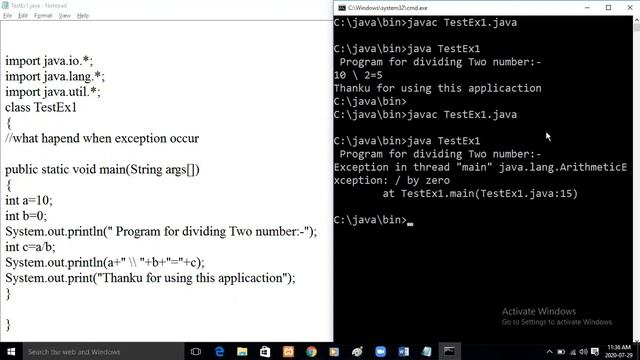The image size is (640, 360).
Task: Click the '10 \ 2=5' output in Command Prompt
Action: [358, 75]
